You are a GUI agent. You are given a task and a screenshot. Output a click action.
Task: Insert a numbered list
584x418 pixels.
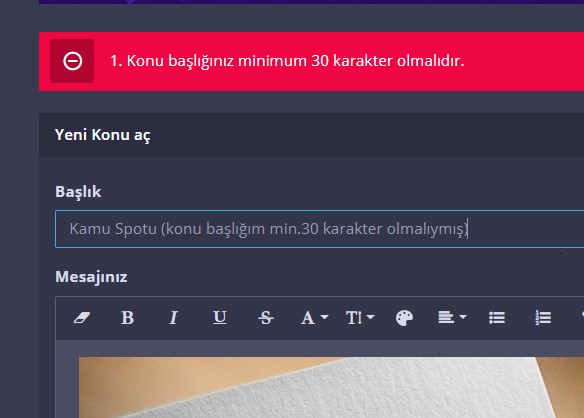pos(543,318)
